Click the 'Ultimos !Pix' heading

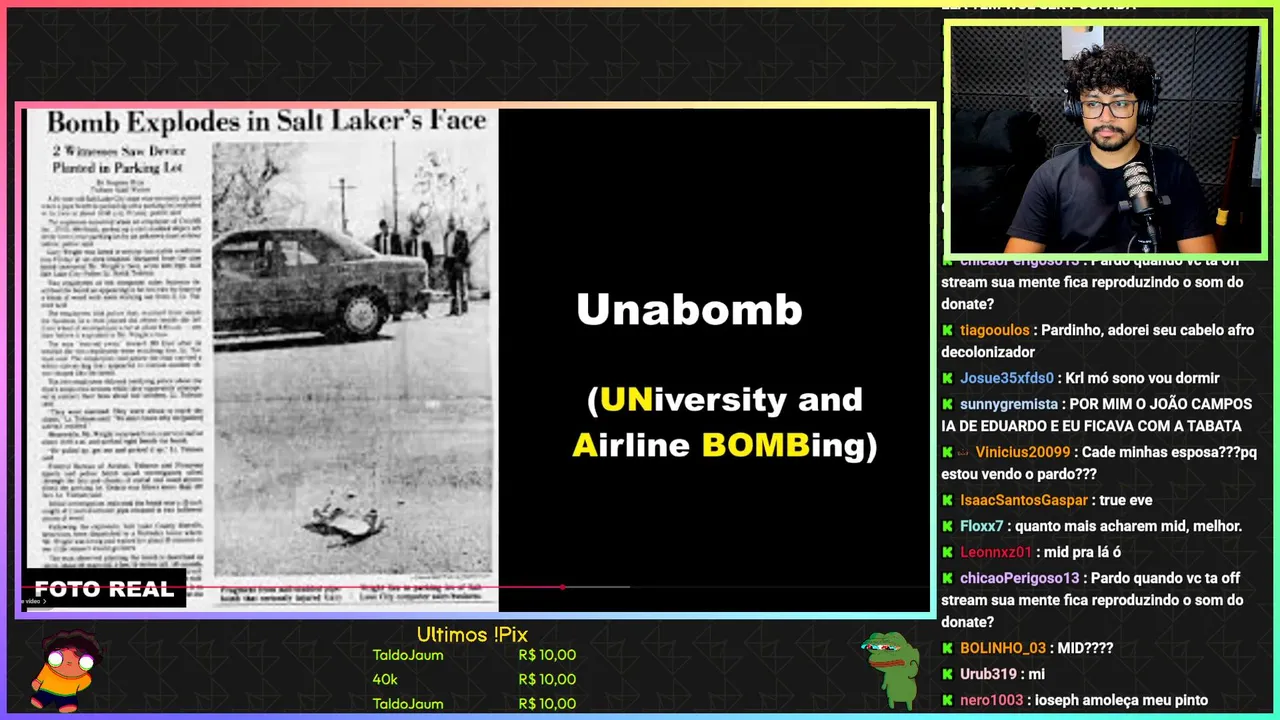(x=472, y=634)
